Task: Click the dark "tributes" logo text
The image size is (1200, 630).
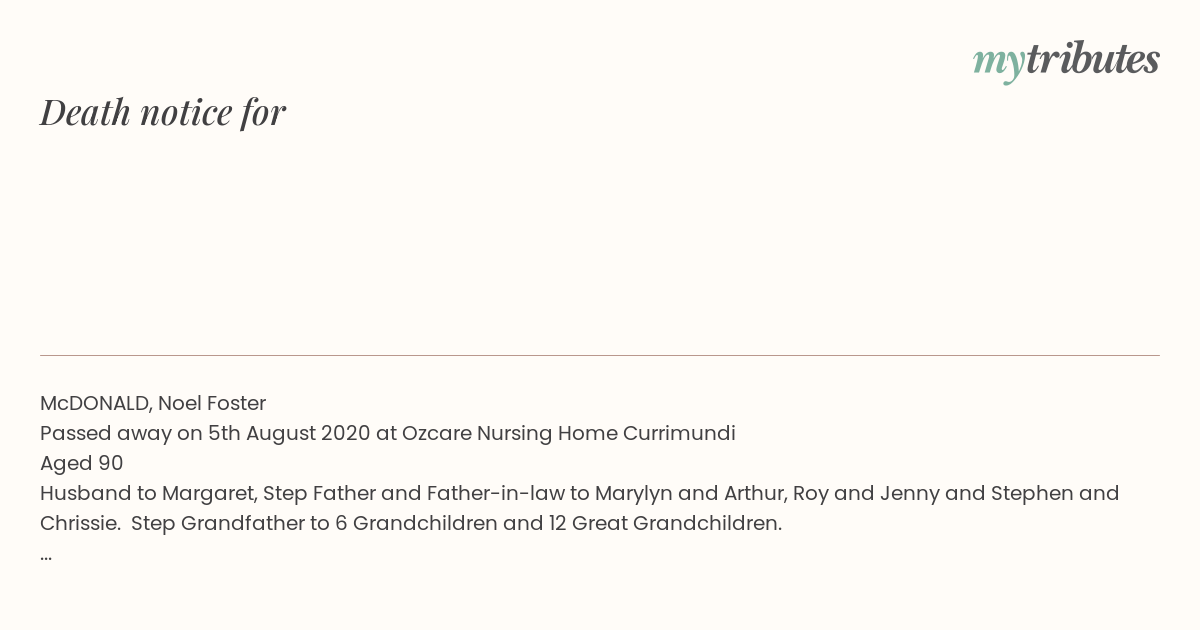Action: pos(1093,59)
